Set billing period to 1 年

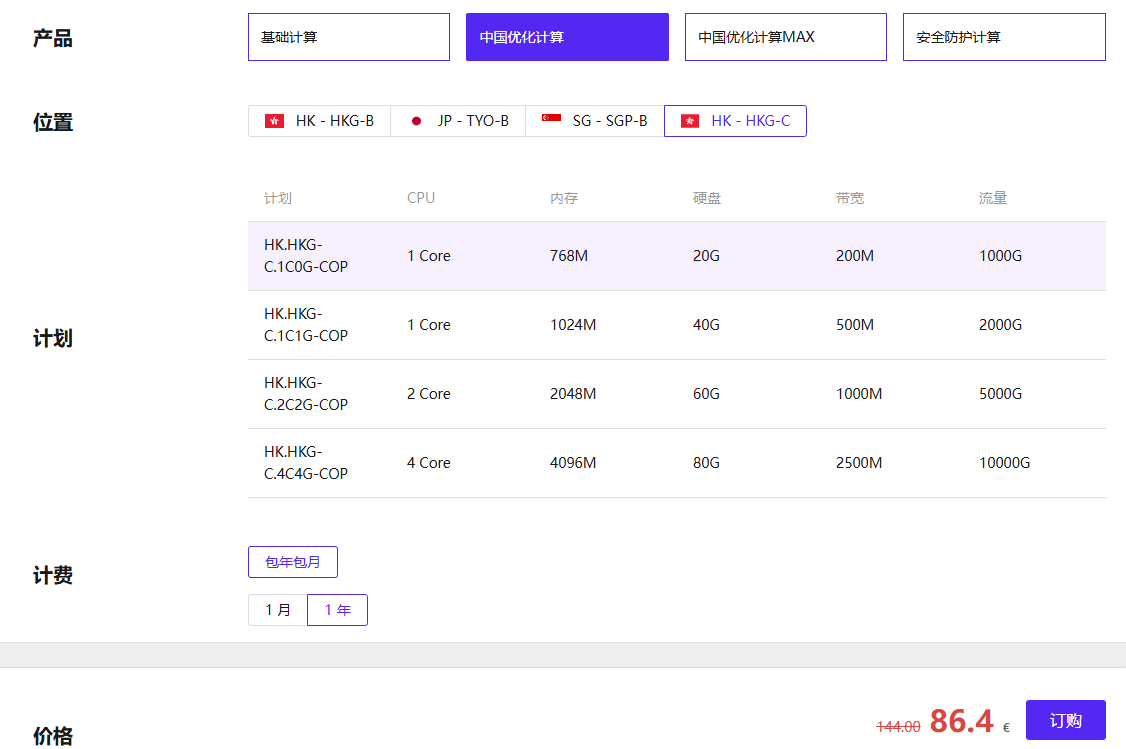[337, 610]
